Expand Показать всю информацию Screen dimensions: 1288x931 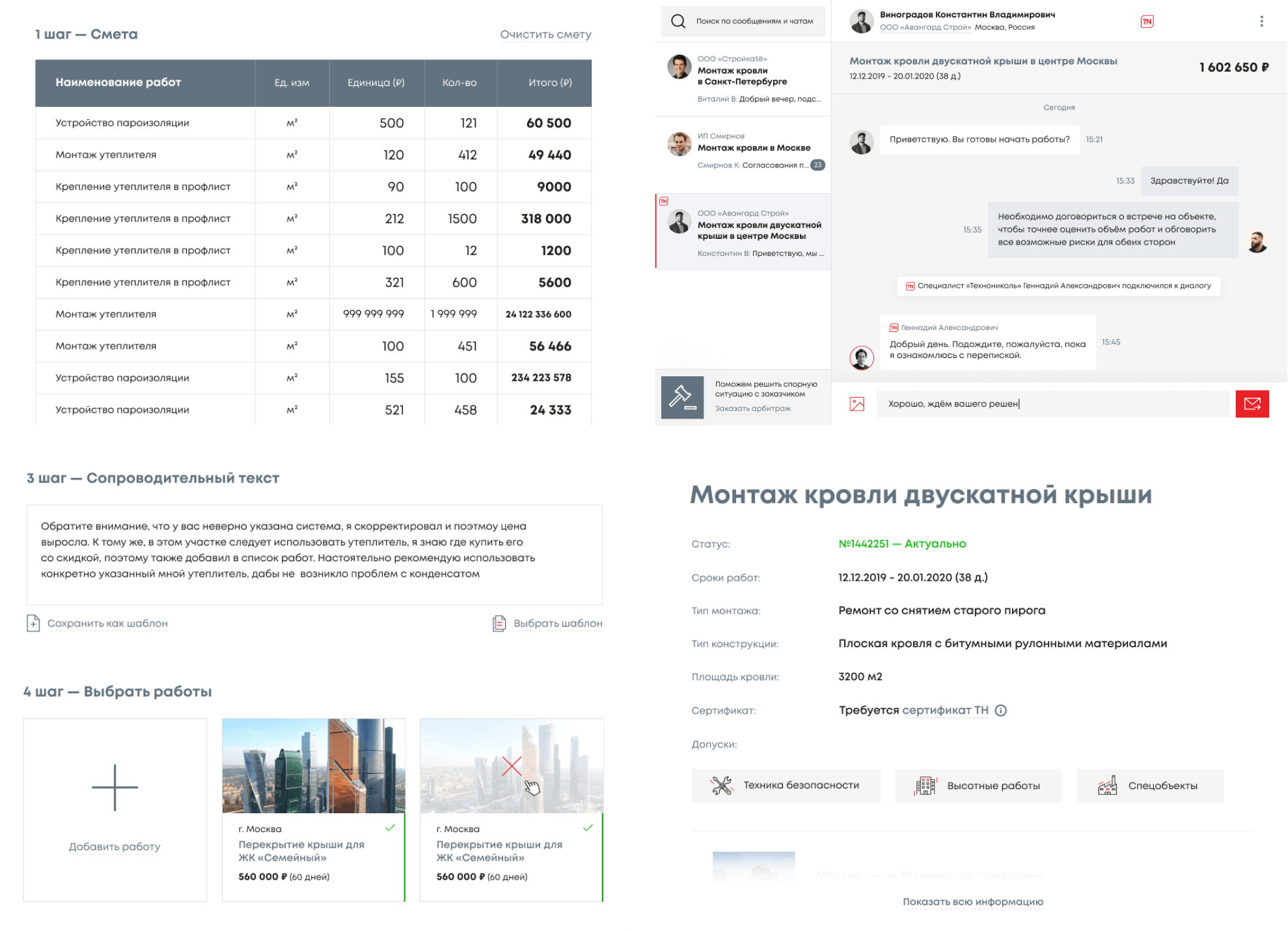pos(972,902)
